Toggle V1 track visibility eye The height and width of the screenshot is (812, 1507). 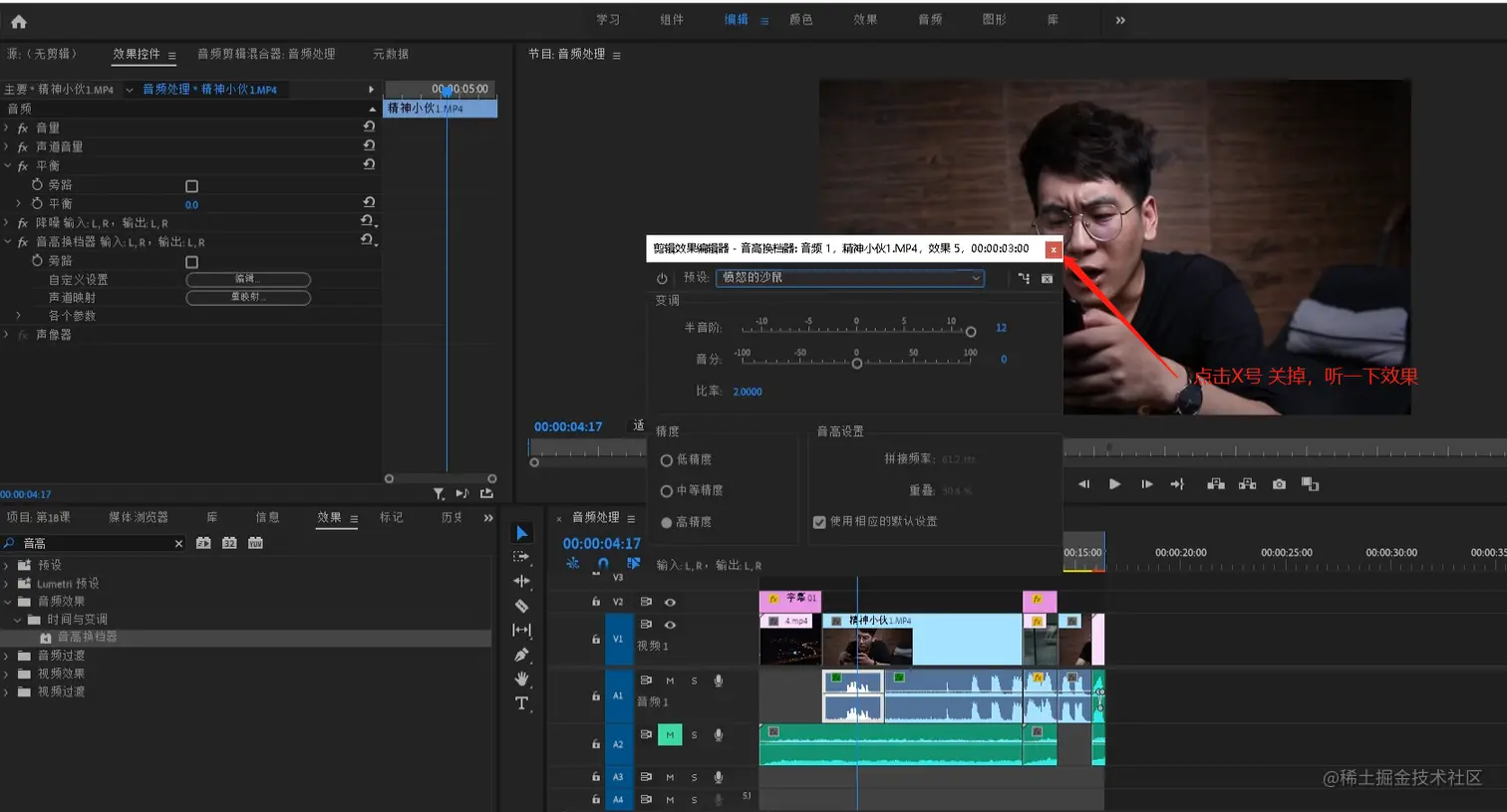(x=670, y=625)
